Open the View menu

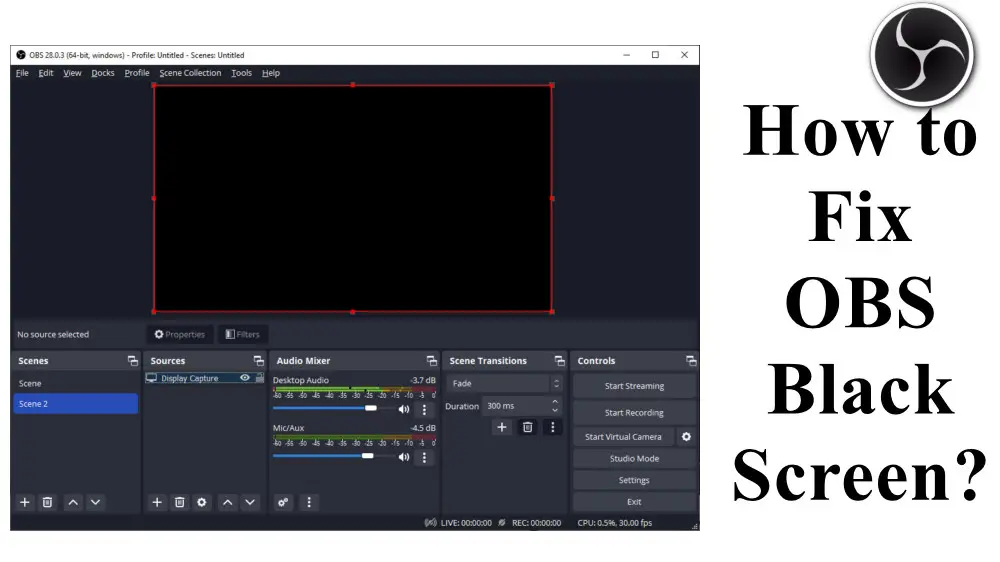pos(72,73)
